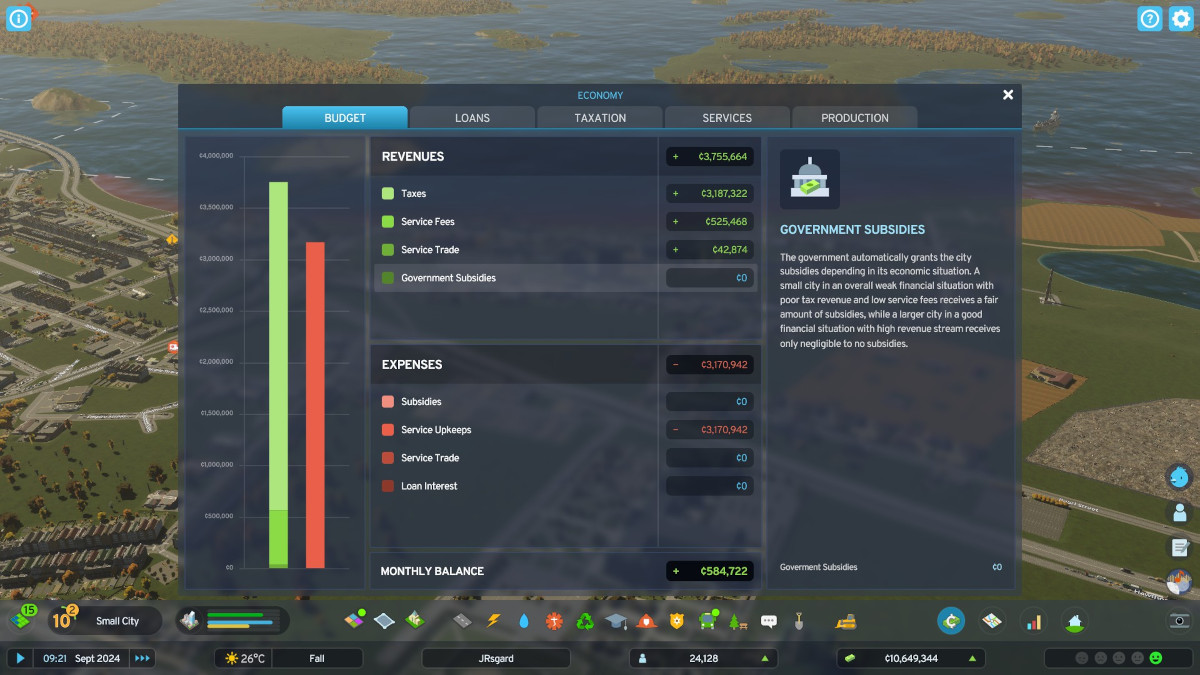Open the Water & Sewage droplet icon

coord(523,621)
